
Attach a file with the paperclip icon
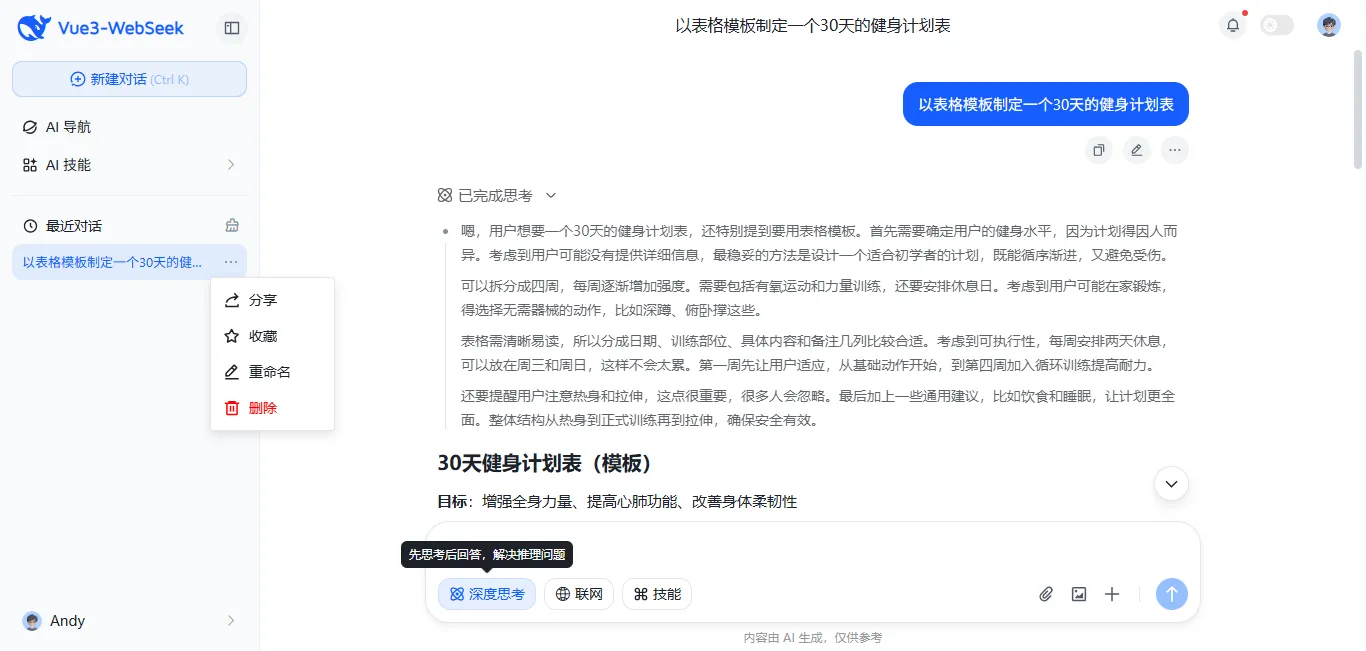pos(1045,594)
